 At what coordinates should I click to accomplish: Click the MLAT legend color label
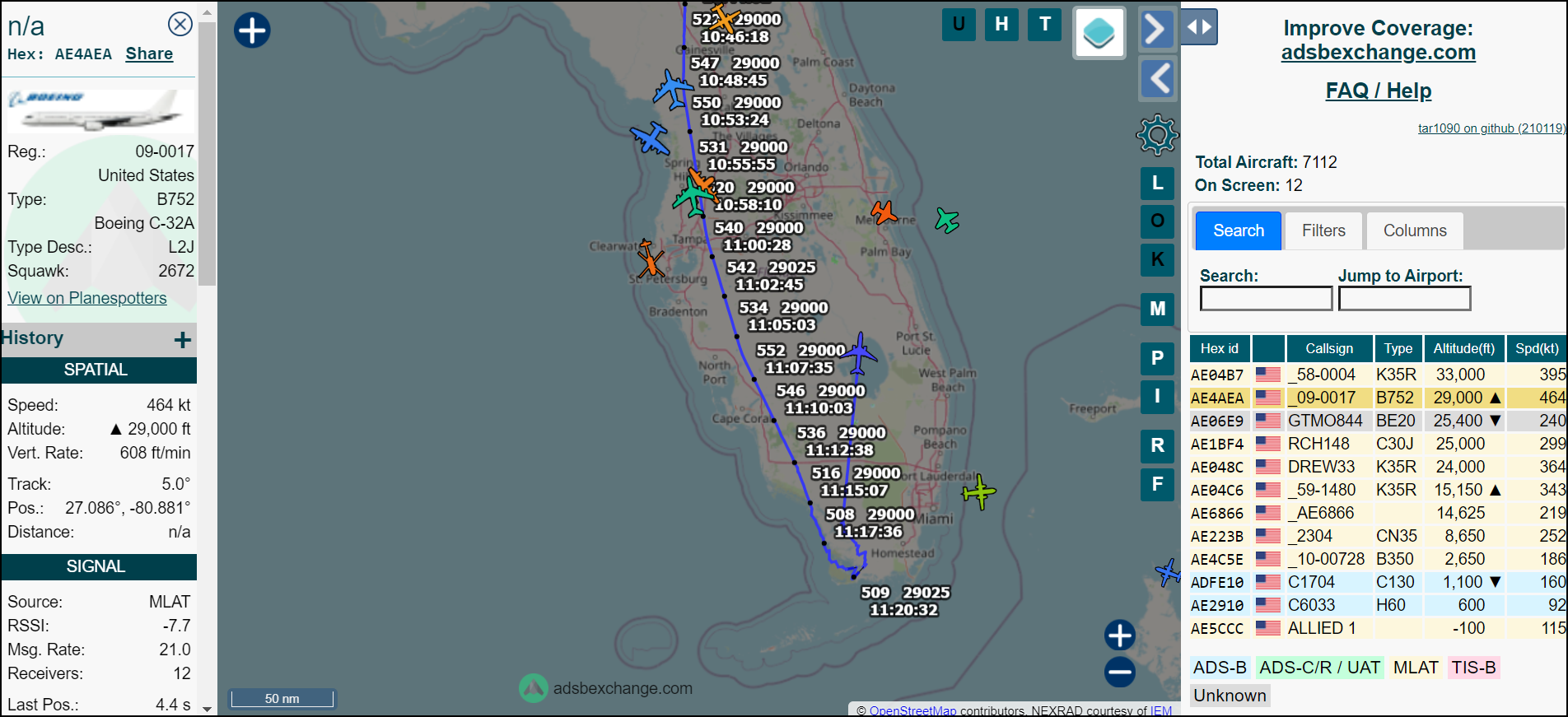pos(1416,668)
